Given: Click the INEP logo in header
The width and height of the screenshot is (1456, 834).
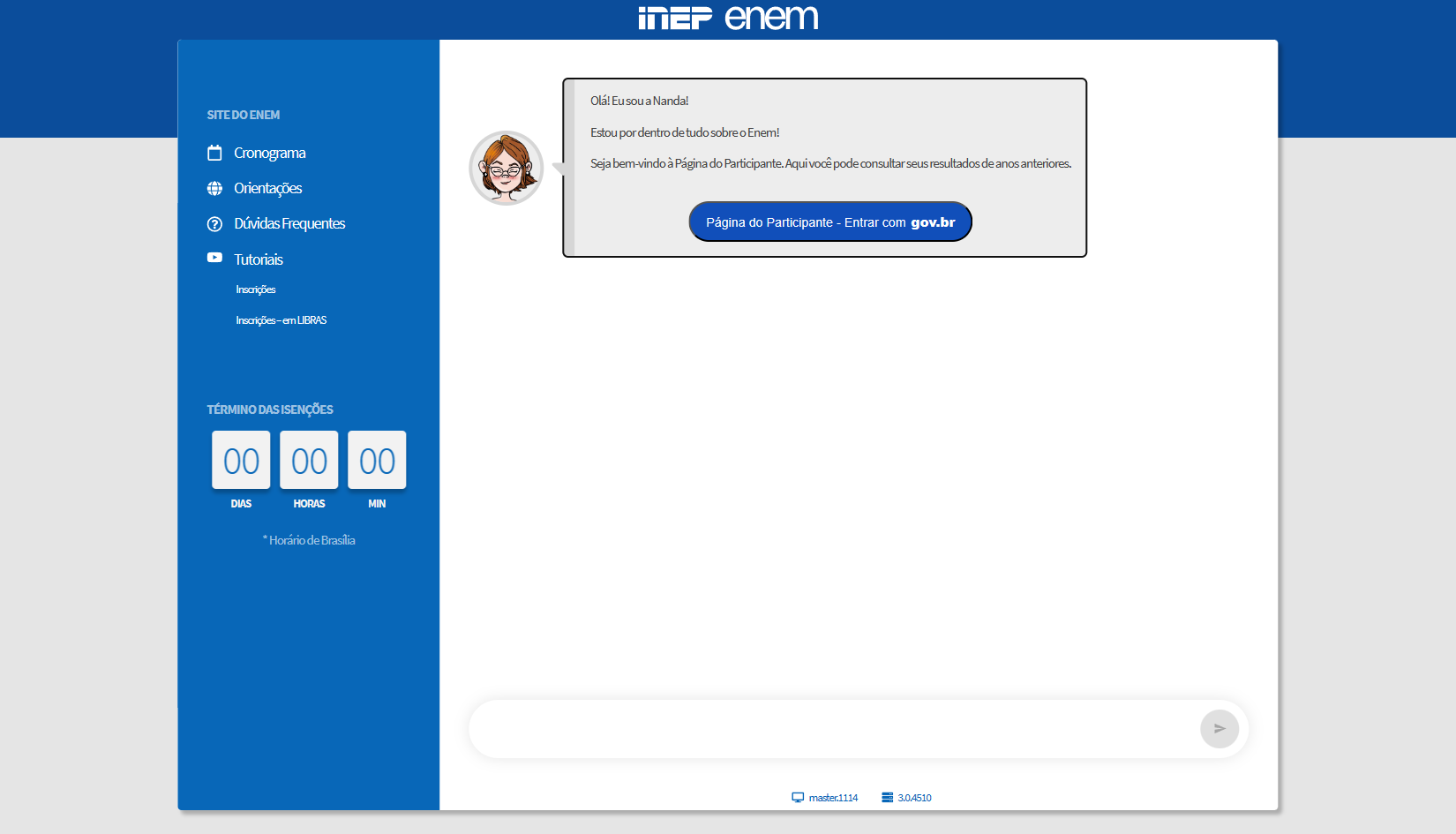Looking at the screenshot, I should point(675,18).
